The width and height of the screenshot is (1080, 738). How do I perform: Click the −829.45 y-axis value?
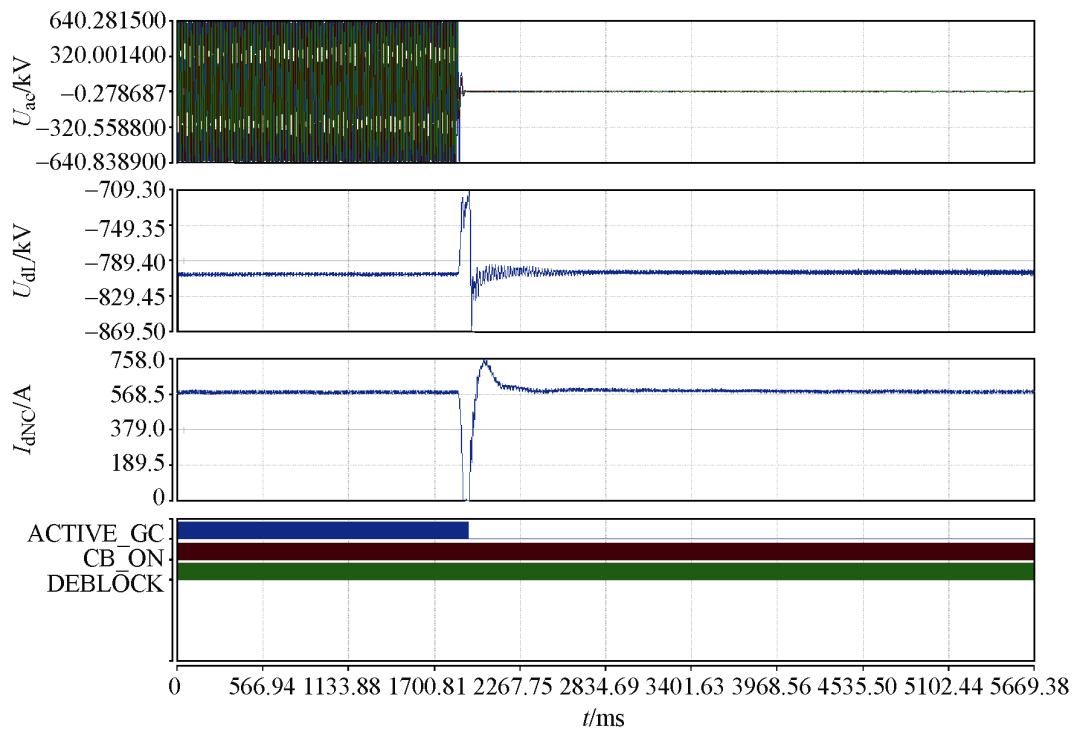[x=125, y=297]
